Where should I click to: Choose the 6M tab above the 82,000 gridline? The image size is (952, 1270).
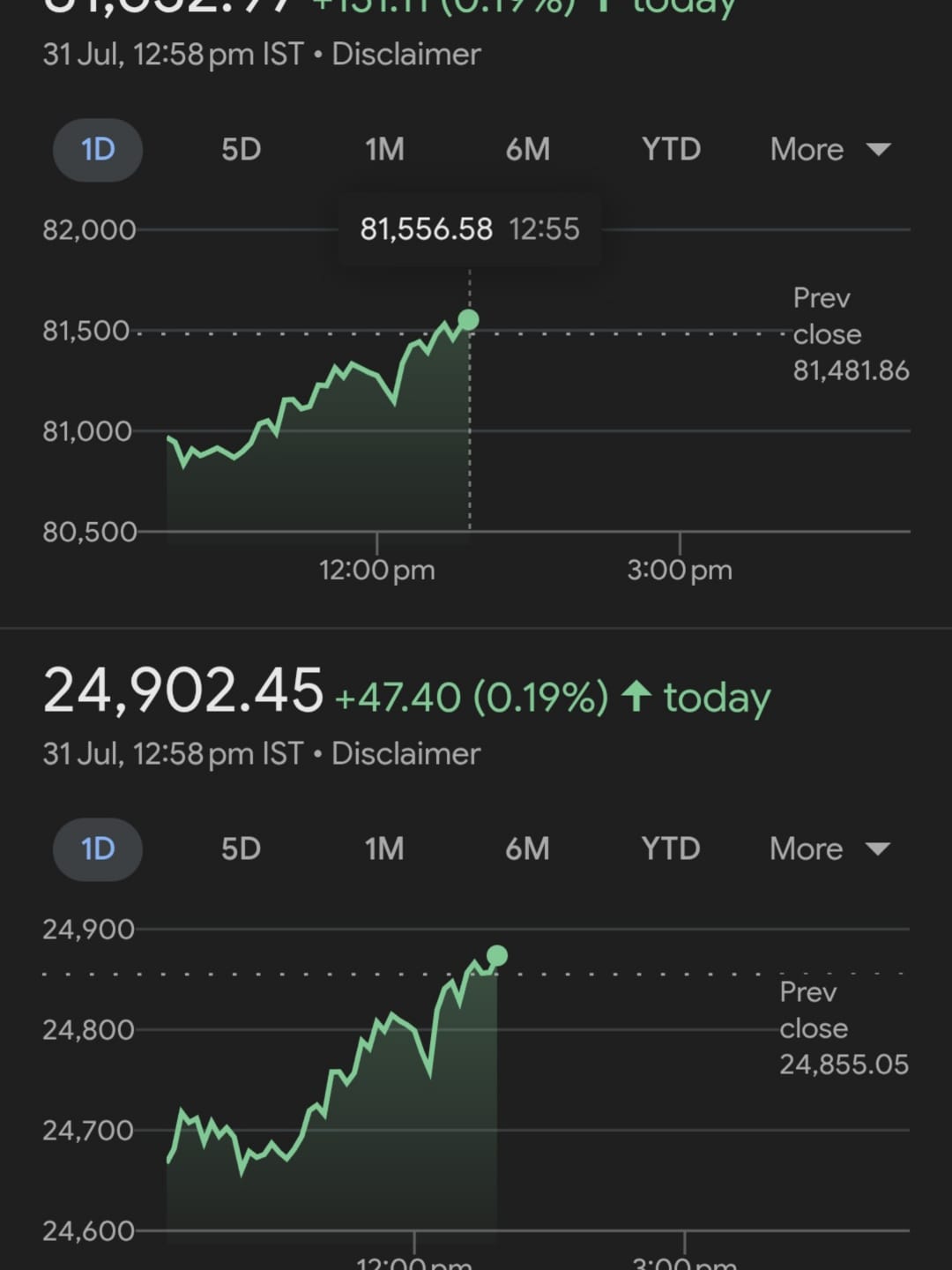coord(527,149)
